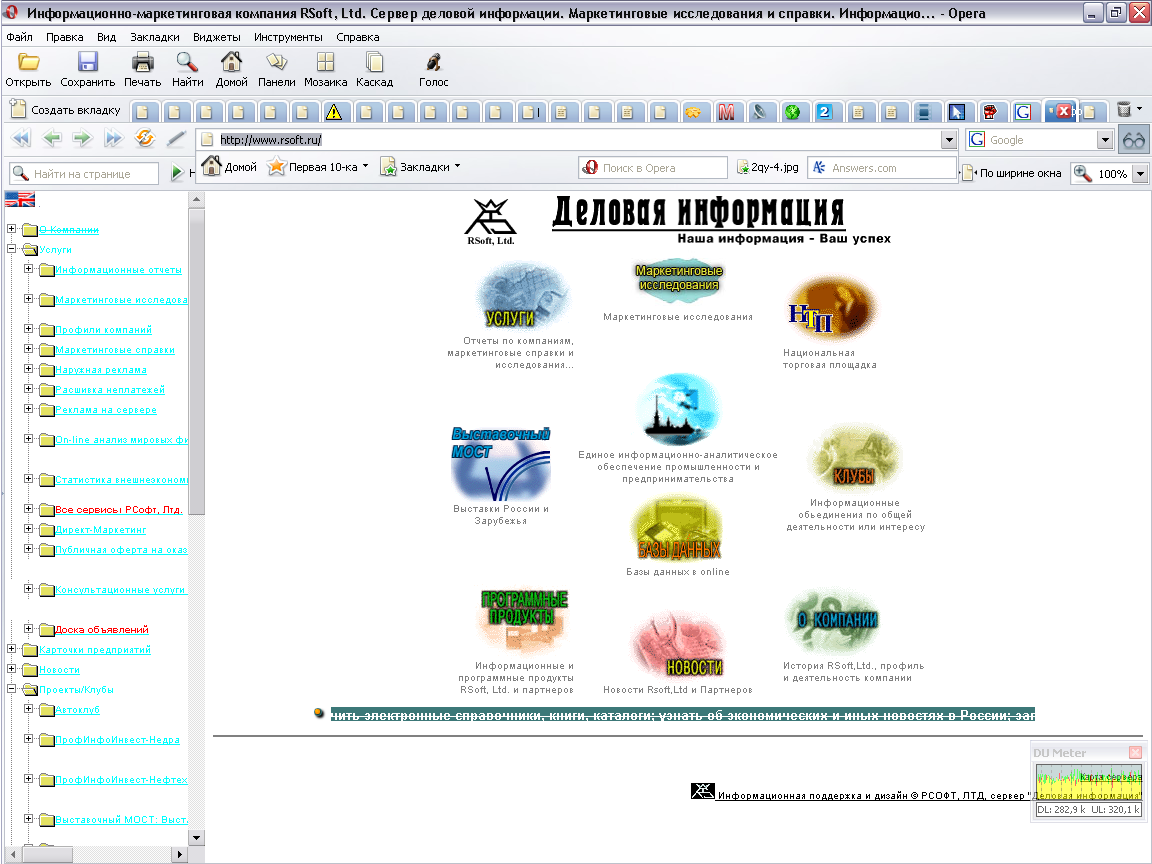1152x864 pixels.
Task: Click the Home (Домой) house icon in main toolbar
Action: pos(231,62)
